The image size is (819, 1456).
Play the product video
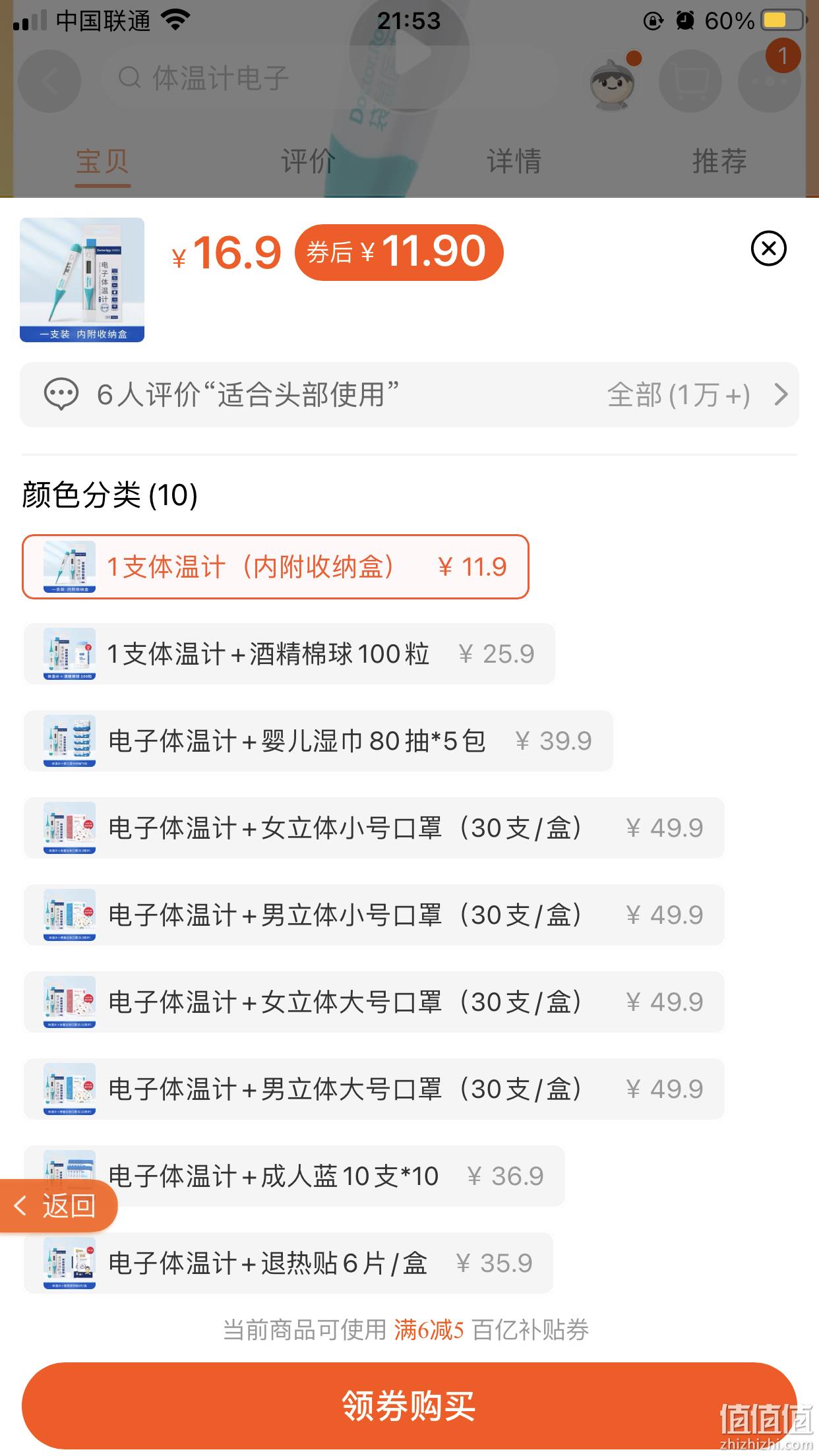coord(409,54)
